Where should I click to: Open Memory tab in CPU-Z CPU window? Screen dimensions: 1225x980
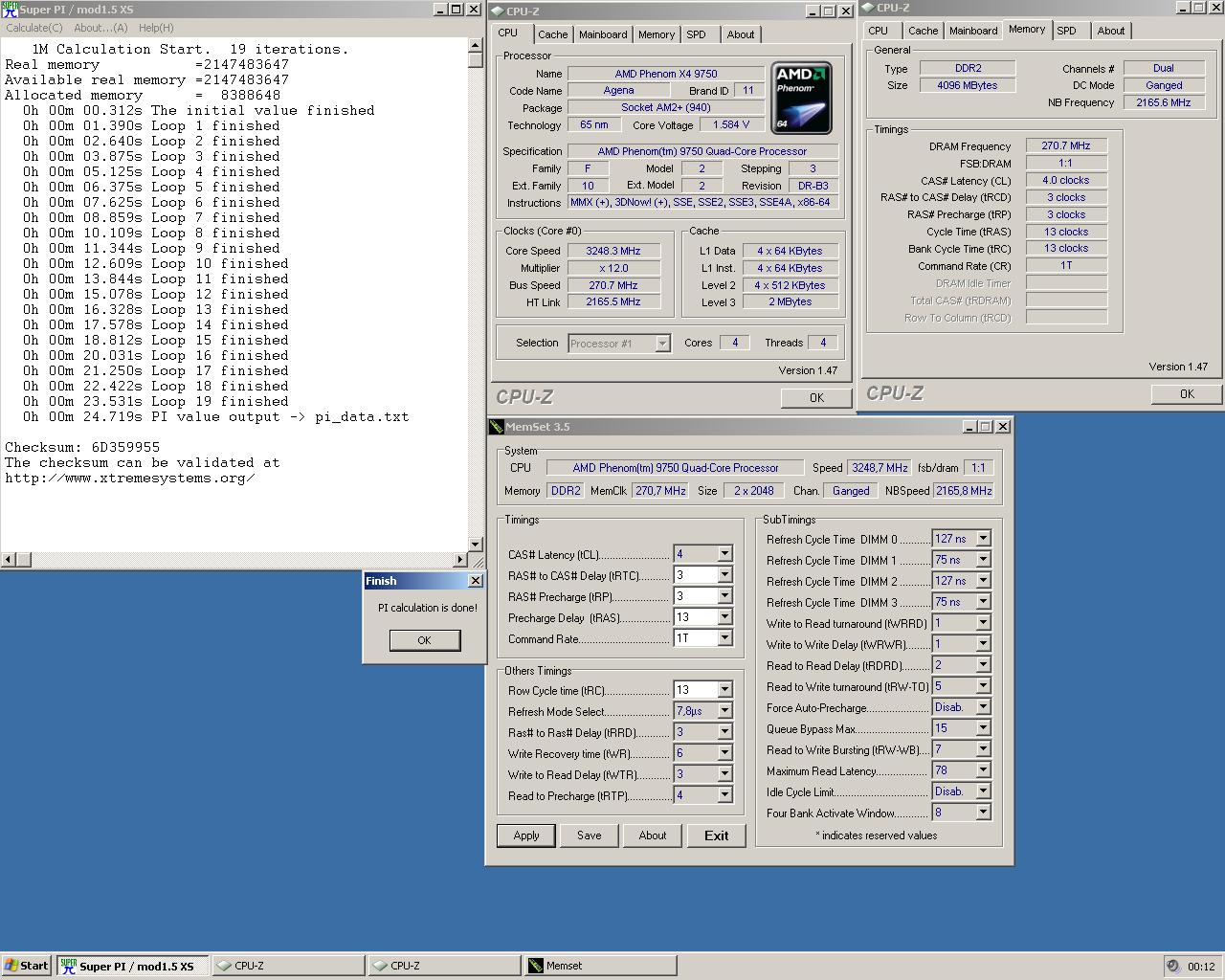click(657, 34)
